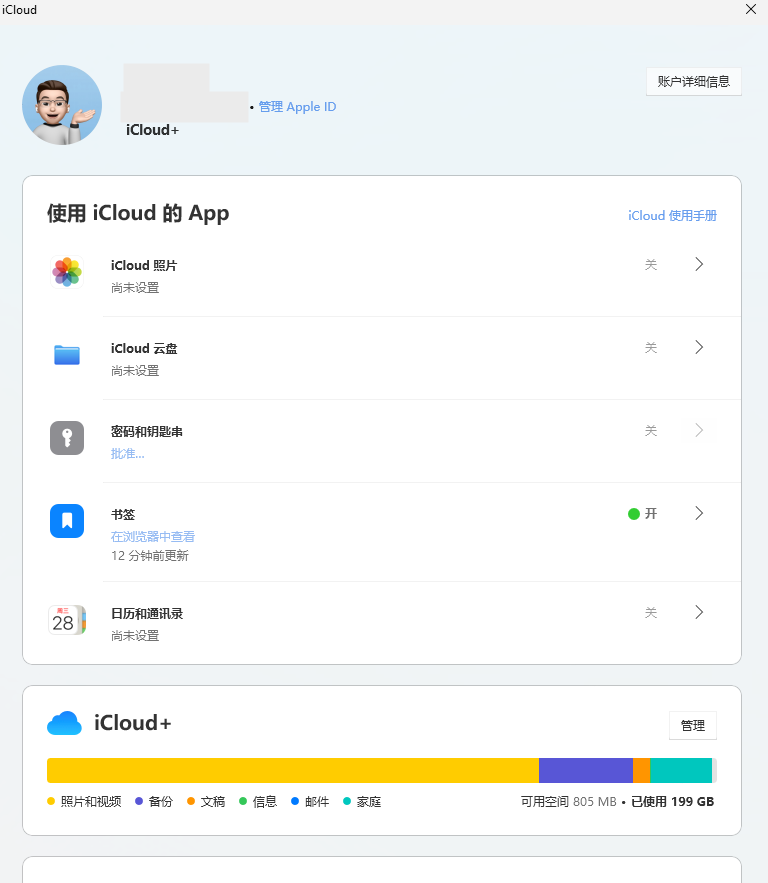The width and height of the screenshot is (768, 883).
Task: Click the blue 邮件 legend dot
Action: pos(294,801)
